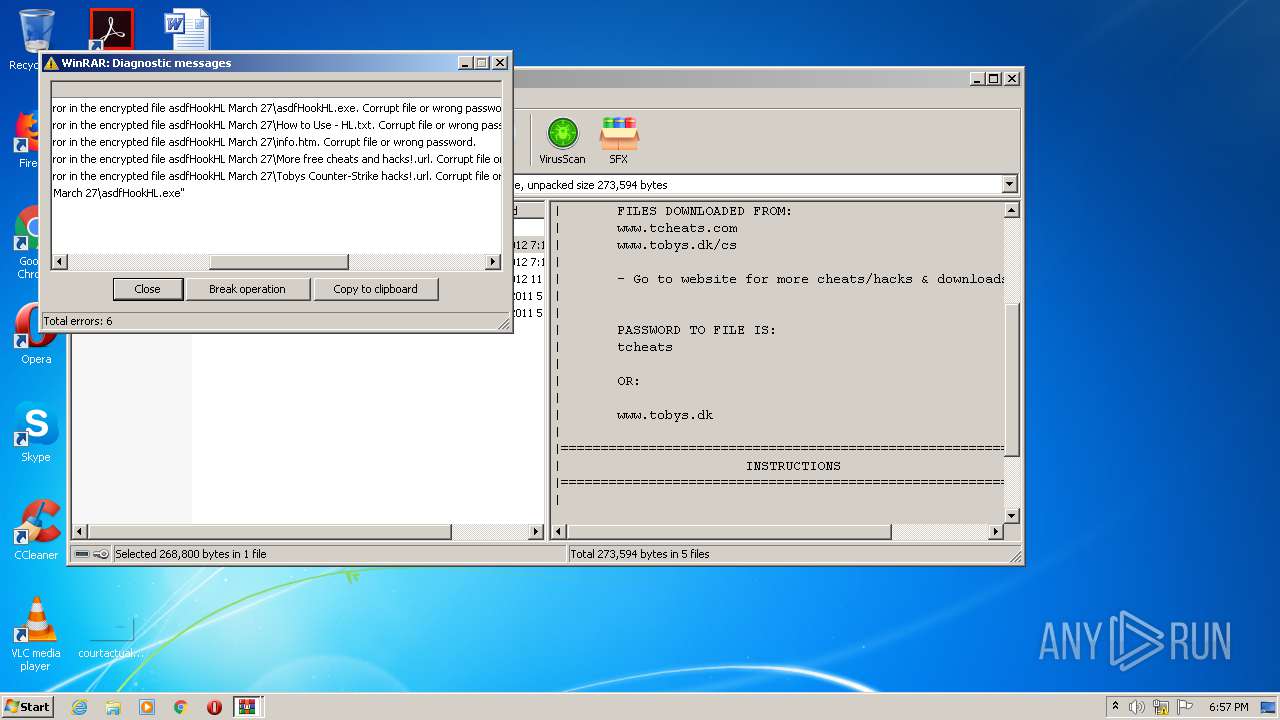Image resolution: width=1280 pixels, height=720 pixels.
Task: Click the Internet Explorer taskbar icon
Action: pos(79,707)
